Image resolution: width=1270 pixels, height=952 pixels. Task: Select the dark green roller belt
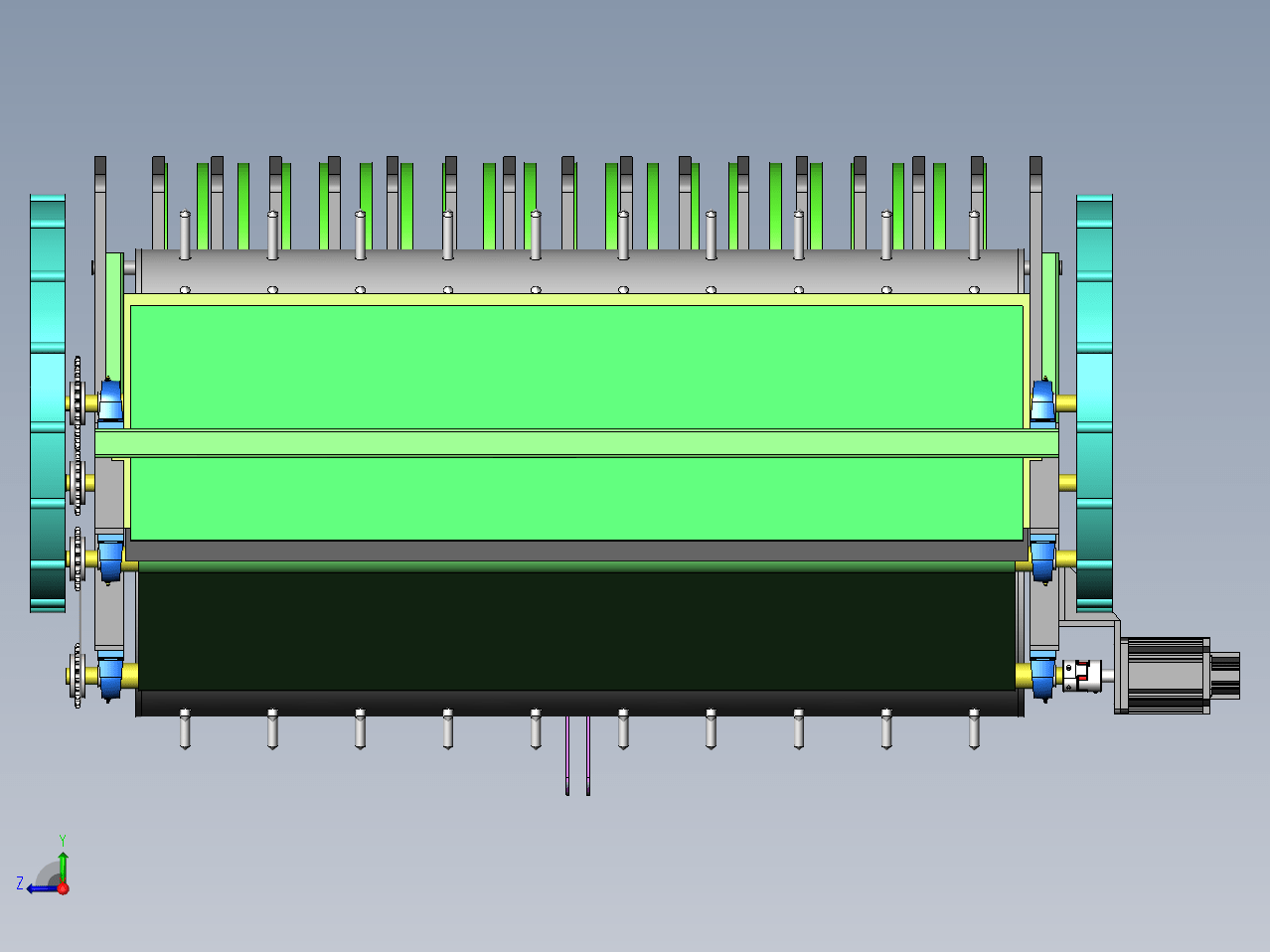click(576, 630)
